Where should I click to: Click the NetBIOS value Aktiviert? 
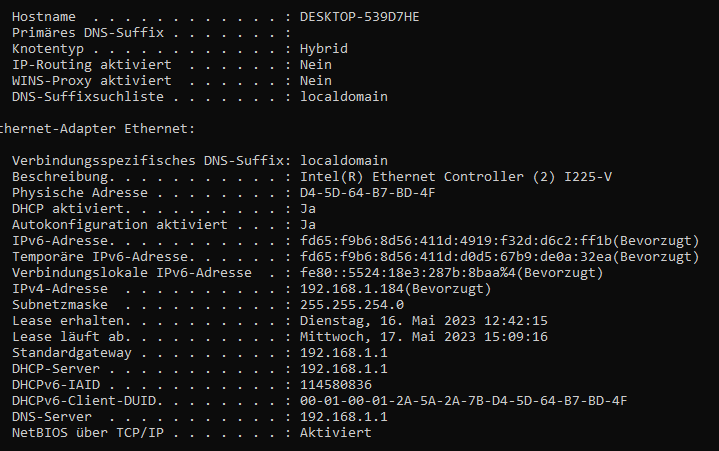coord(336,432)
